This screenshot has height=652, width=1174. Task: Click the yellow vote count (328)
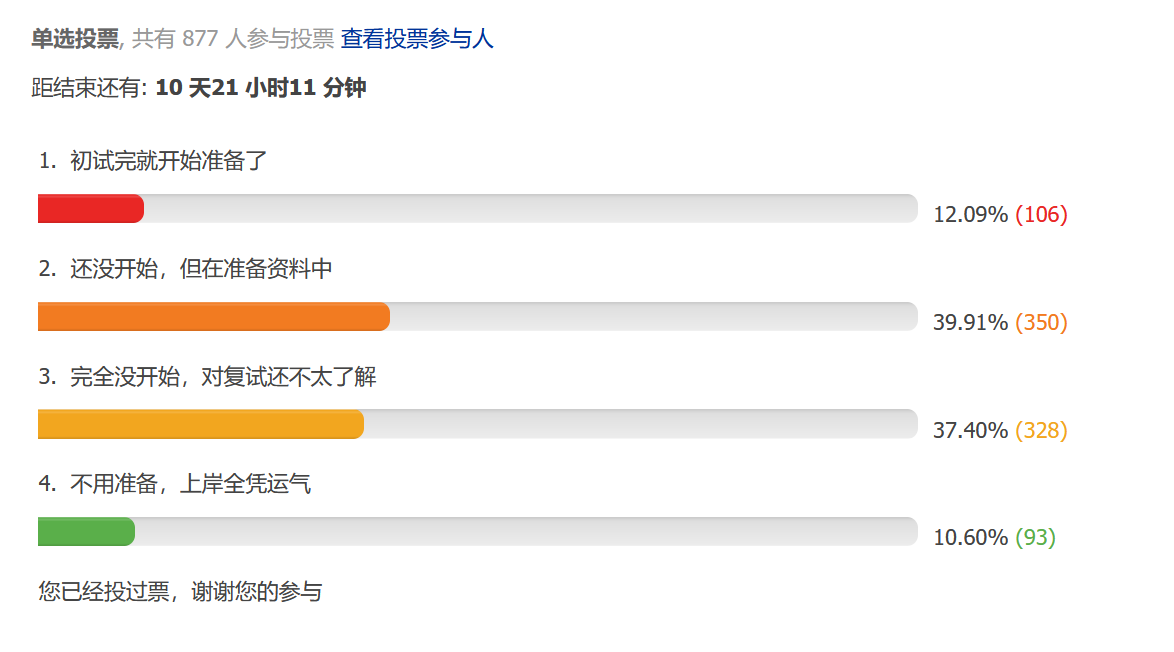tap(1041, 430)
